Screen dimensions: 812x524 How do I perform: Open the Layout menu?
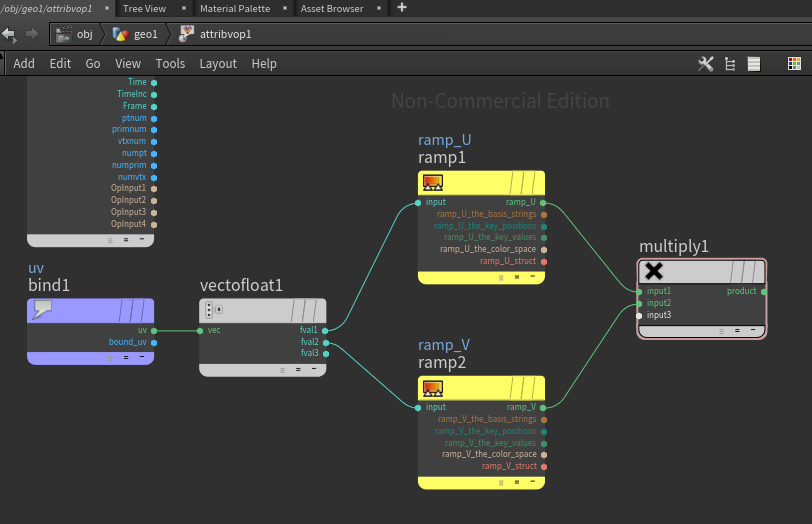point(218,64)
